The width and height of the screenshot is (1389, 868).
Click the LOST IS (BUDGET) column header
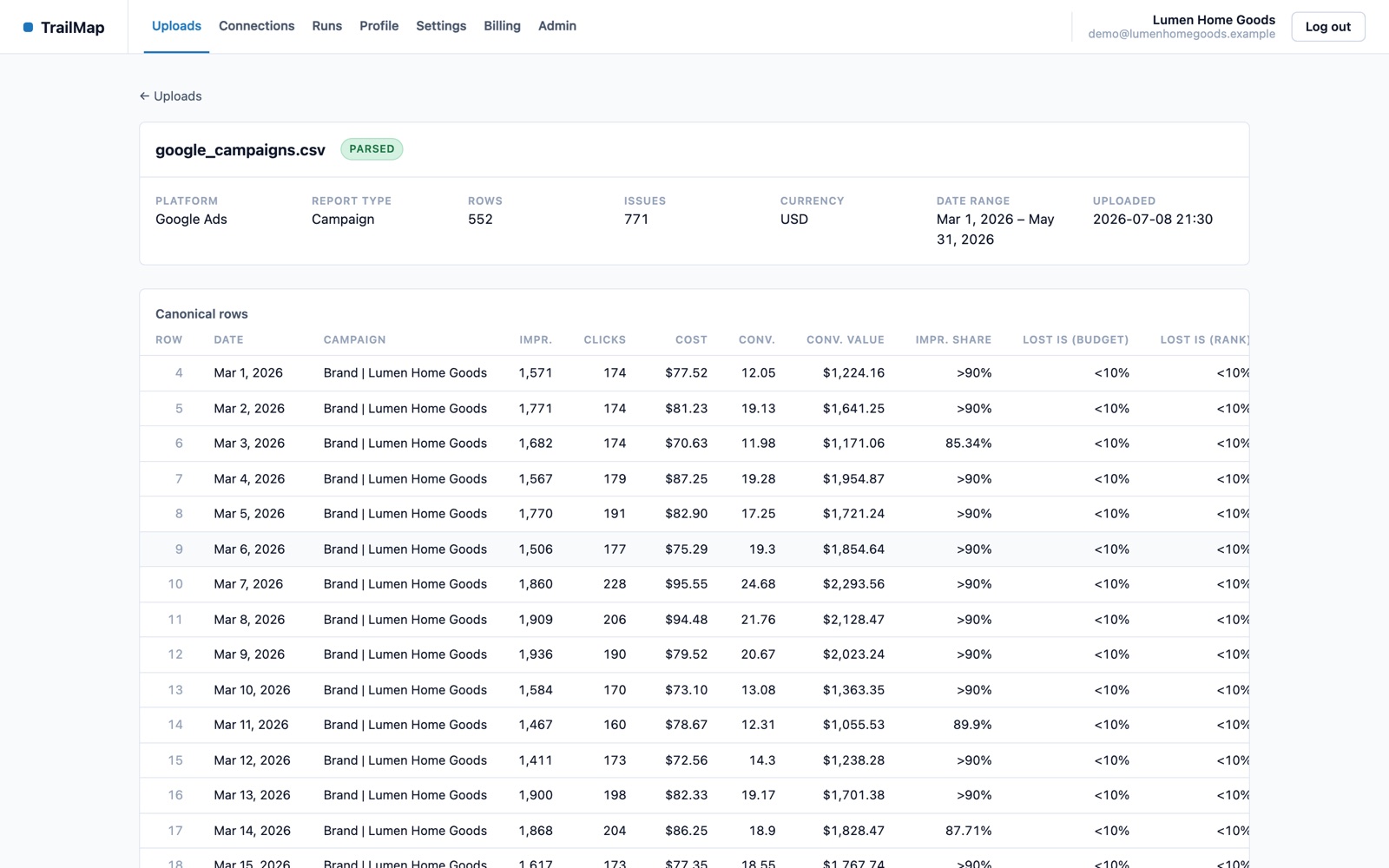pyautogui.click(x=1076, y=339)
